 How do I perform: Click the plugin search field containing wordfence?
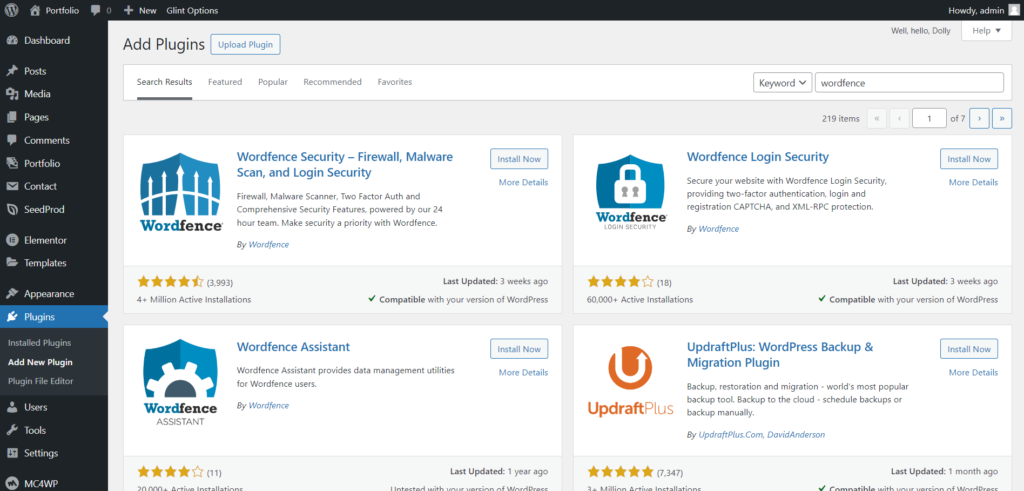pos(909,83)
